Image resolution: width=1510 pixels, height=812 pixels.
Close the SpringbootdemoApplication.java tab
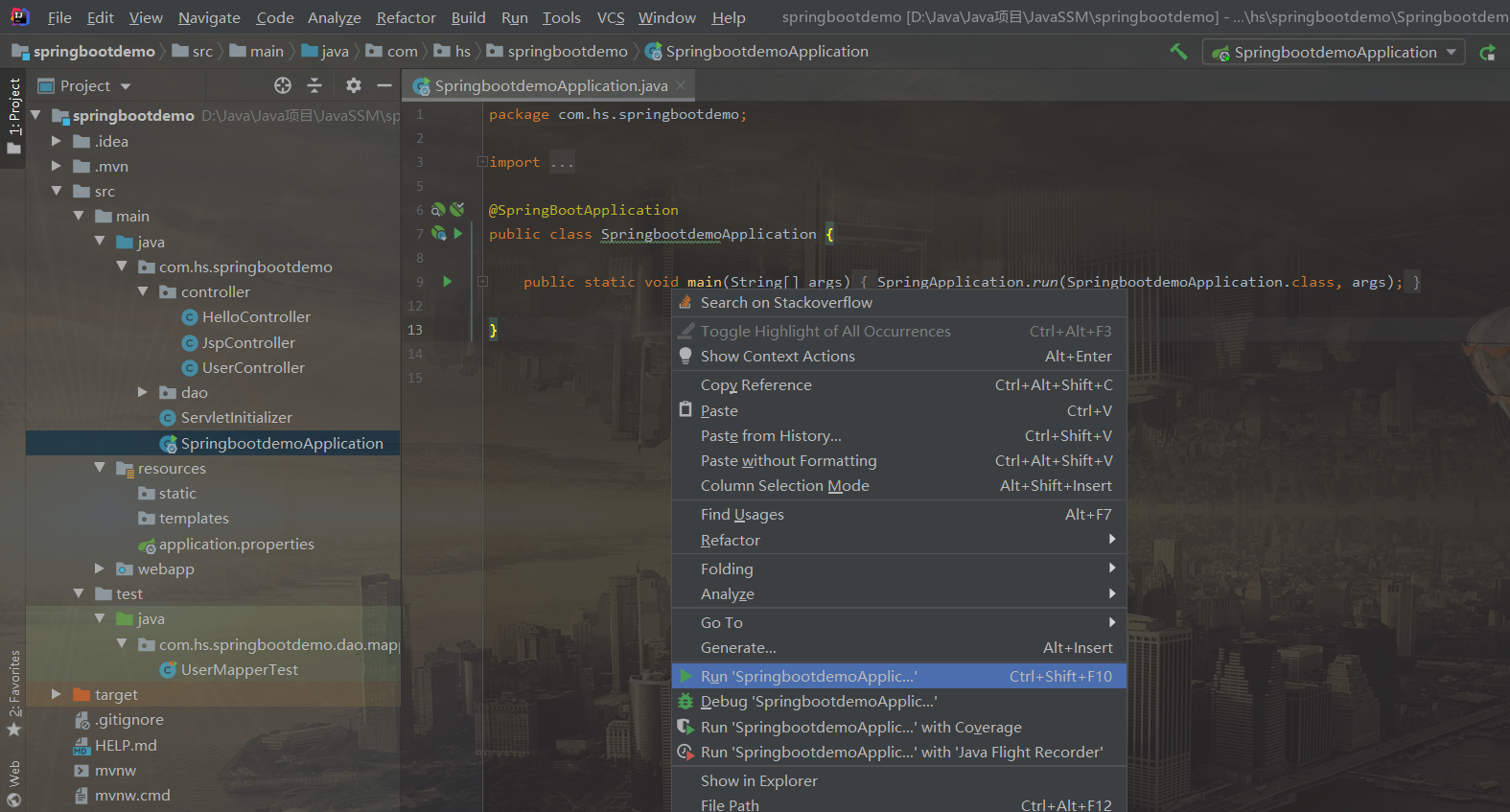click(x=681, y=85)
